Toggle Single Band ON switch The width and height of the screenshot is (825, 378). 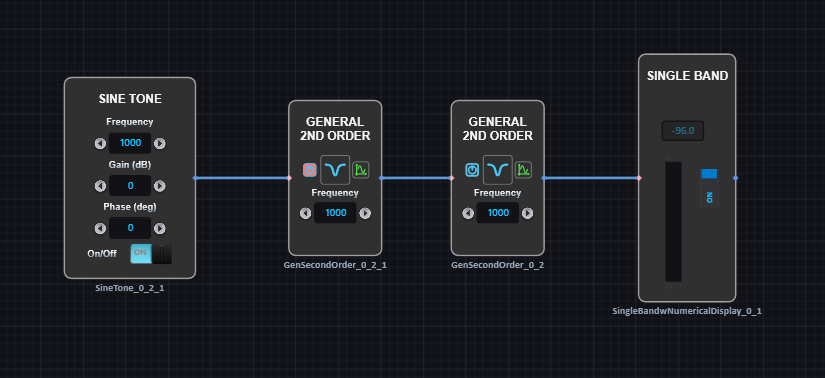(x=709, y=187)
